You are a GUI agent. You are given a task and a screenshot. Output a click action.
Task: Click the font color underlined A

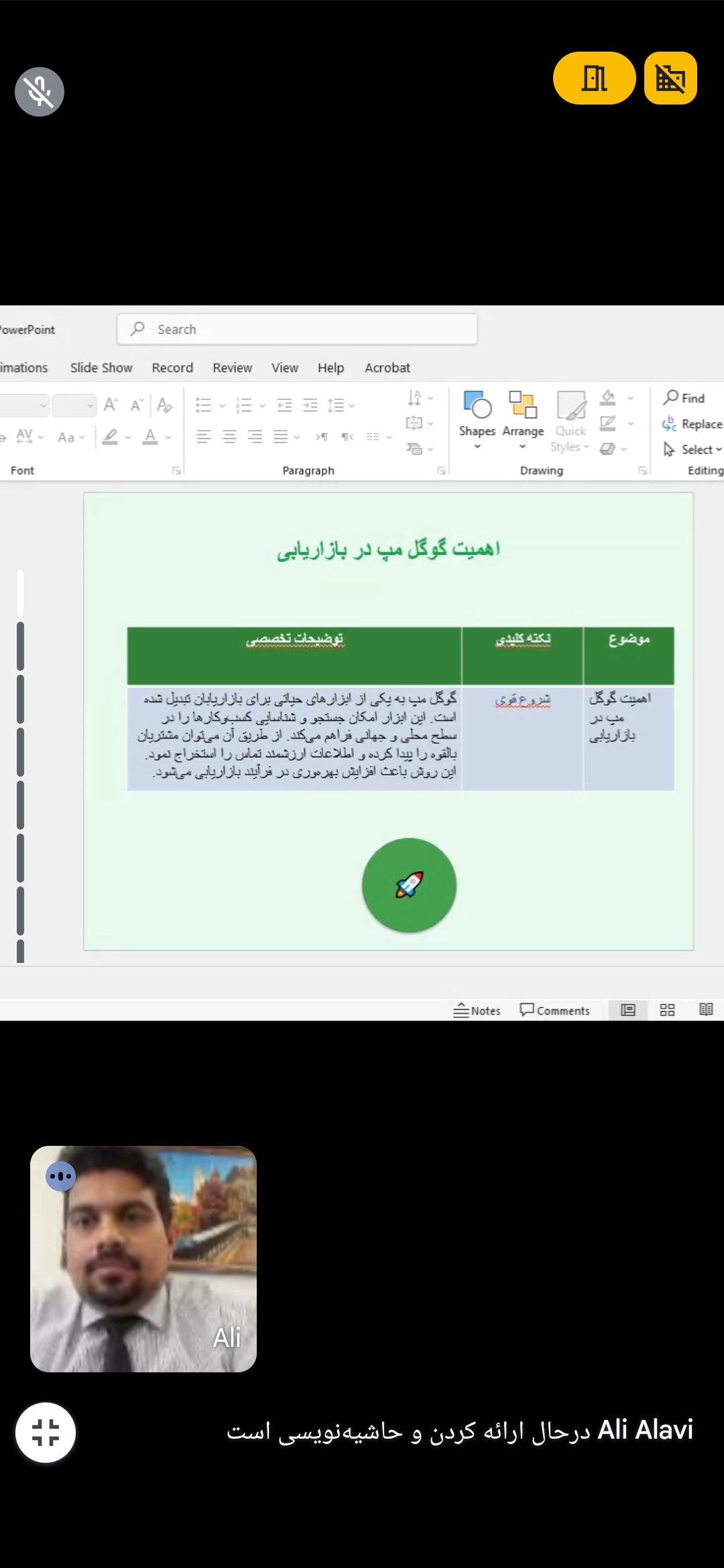pos(151,437)
